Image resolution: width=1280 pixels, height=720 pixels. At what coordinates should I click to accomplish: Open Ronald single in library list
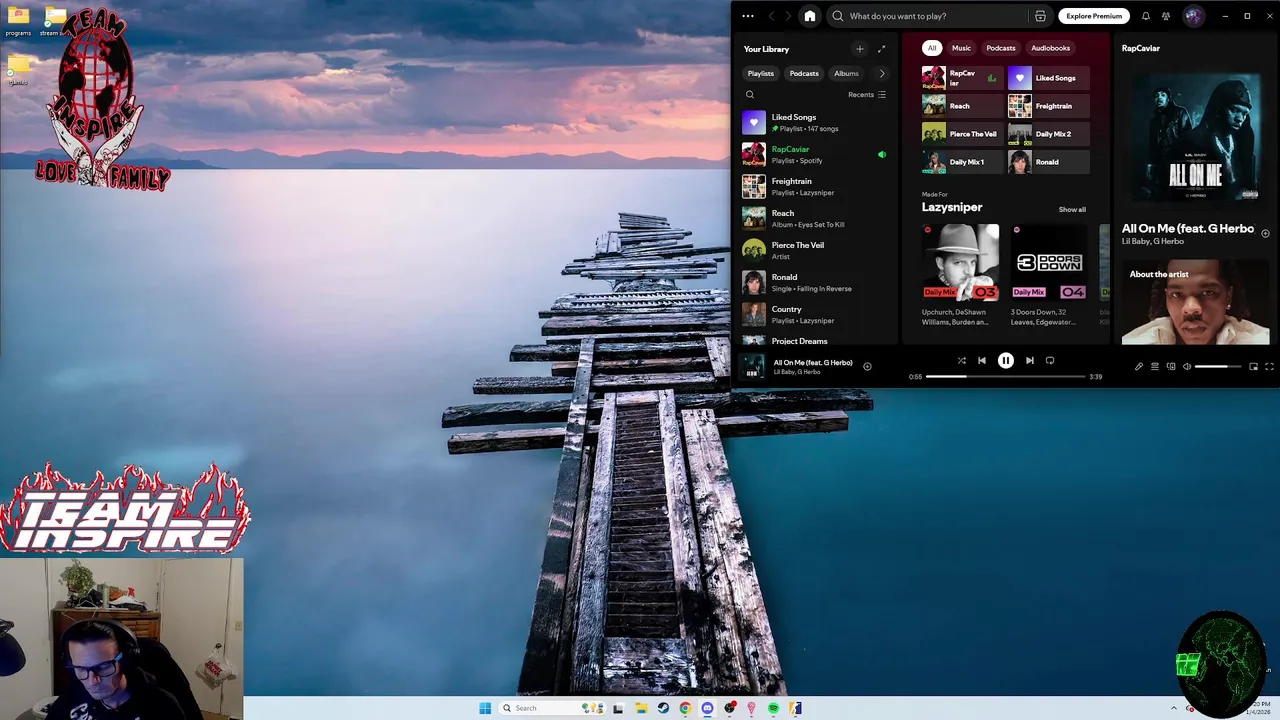pyautogui.click(x=814, y=282)
